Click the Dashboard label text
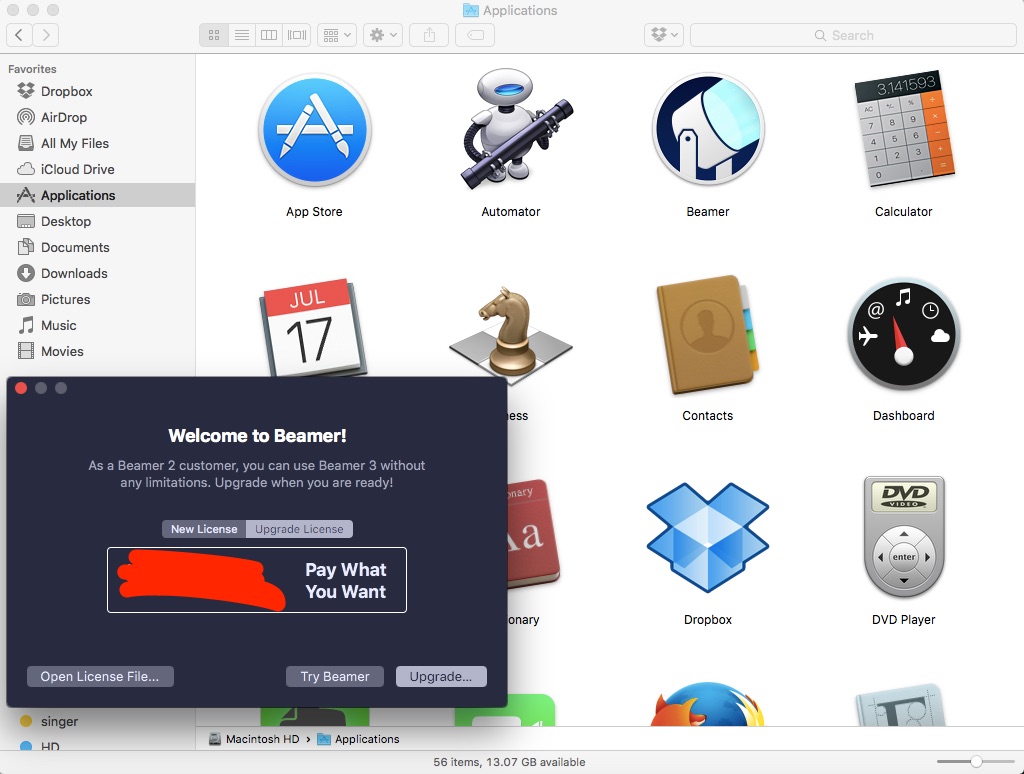The height and width of the screenshot is (774, 1024). click(x=904, y=415)
